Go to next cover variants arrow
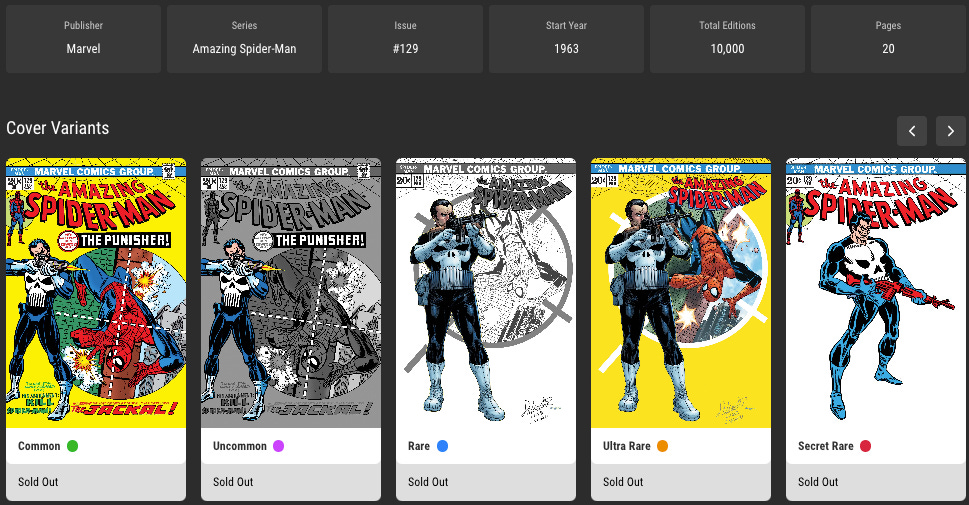The height and width of the screenshot is (505, 969). pyautogui.click(x=950, y=131)
